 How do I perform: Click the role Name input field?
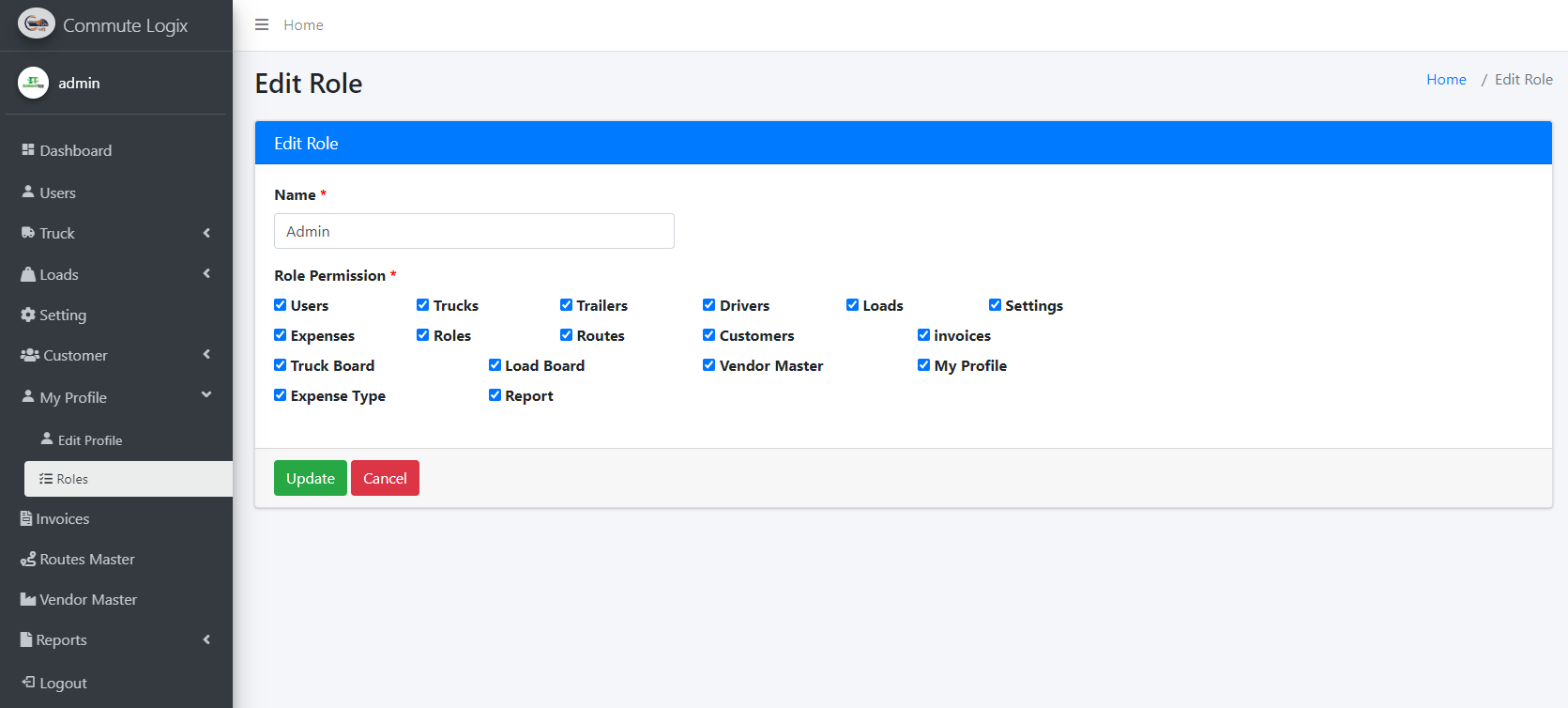point(474,231)
